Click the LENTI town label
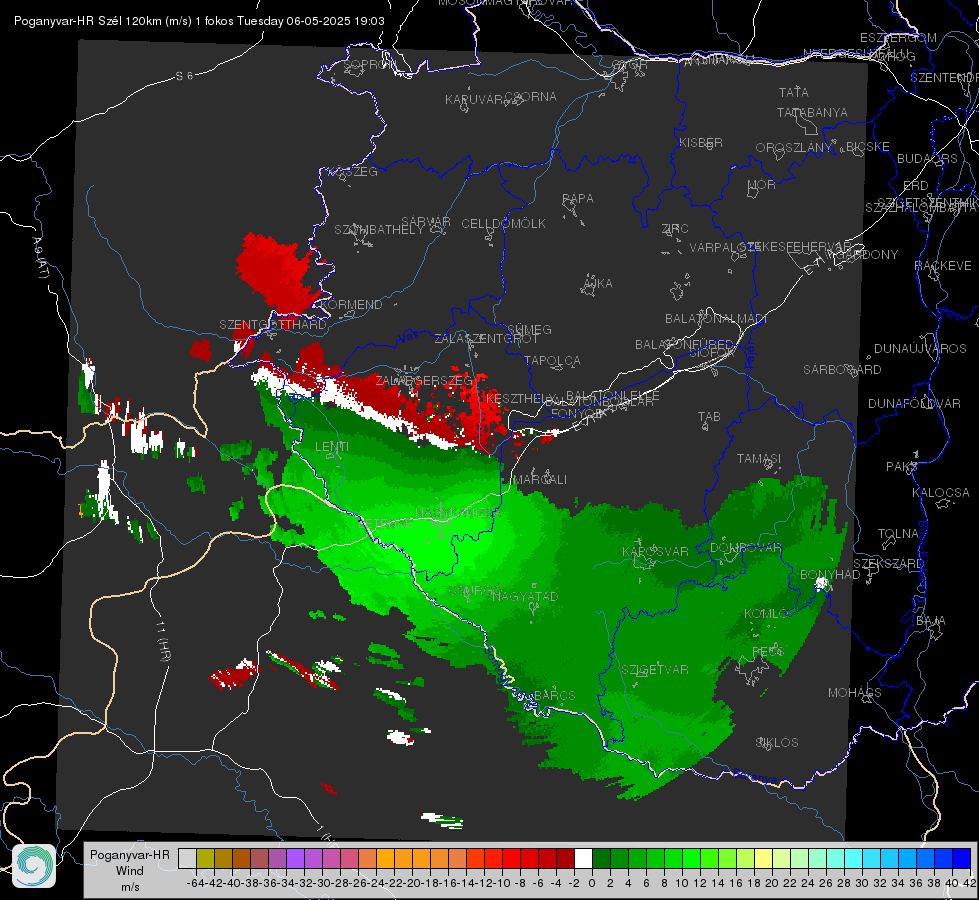Screen dimensions: 979x900 point(332,447)
